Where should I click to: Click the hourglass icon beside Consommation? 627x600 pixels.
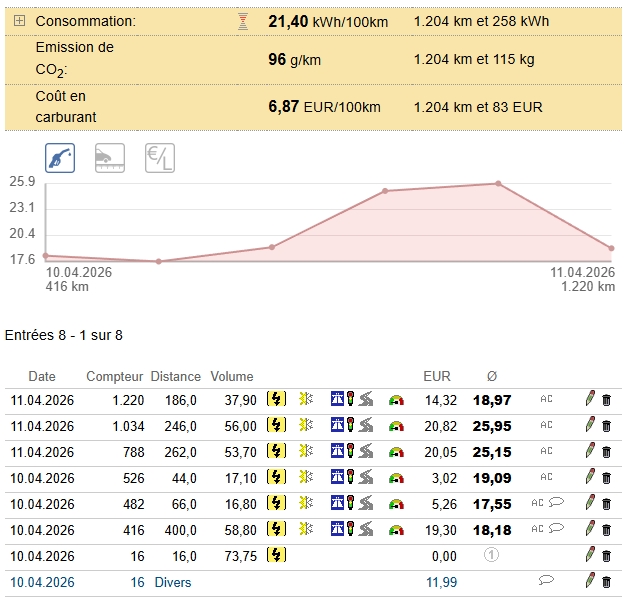(243, 21)
